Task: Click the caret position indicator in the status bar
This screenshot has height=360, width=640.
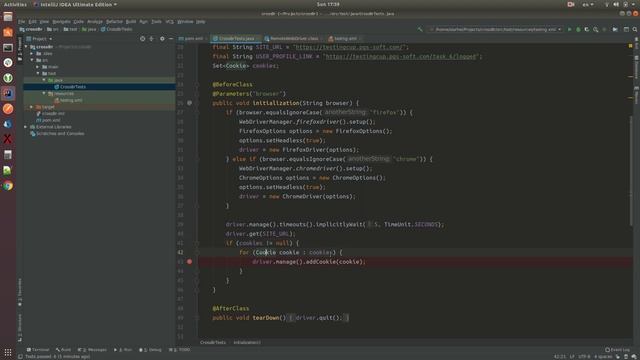Action: (x=560, y=357)
